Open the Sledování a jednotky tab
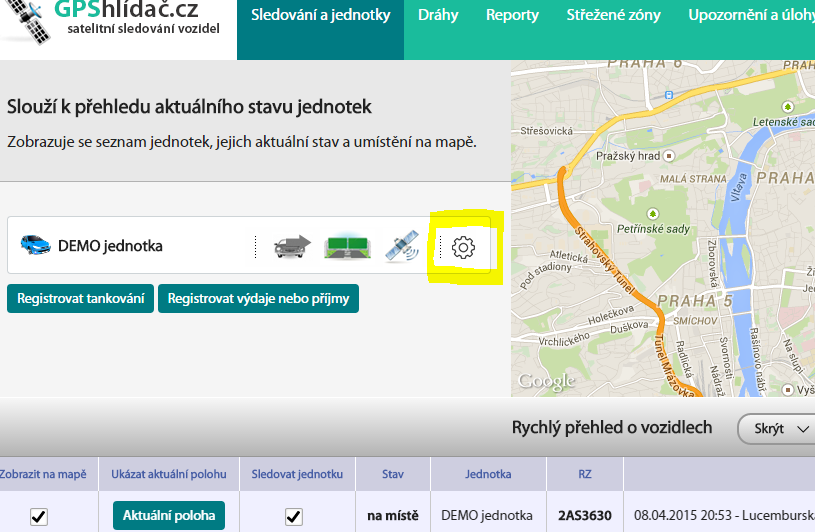Screen dimensions: 815x532 pyautogui.click(x=320, y=15)
